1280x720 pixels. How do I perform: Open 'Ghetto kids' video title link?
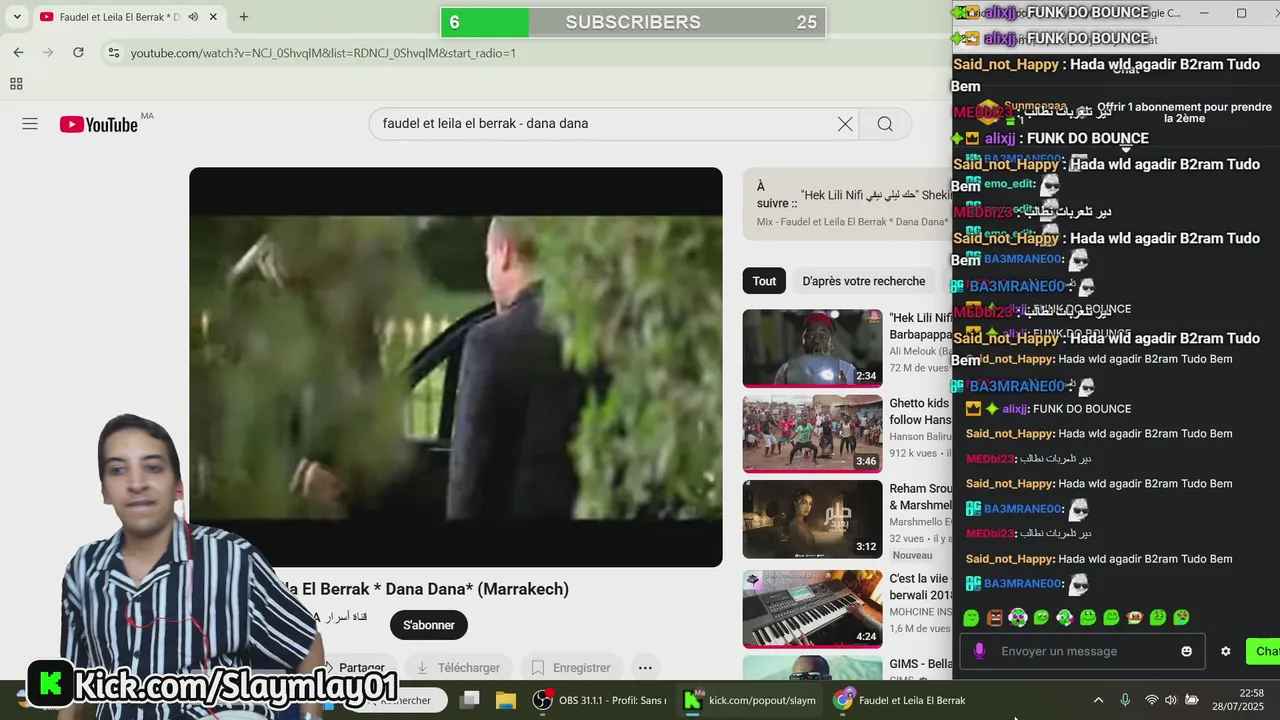[920, 411]
